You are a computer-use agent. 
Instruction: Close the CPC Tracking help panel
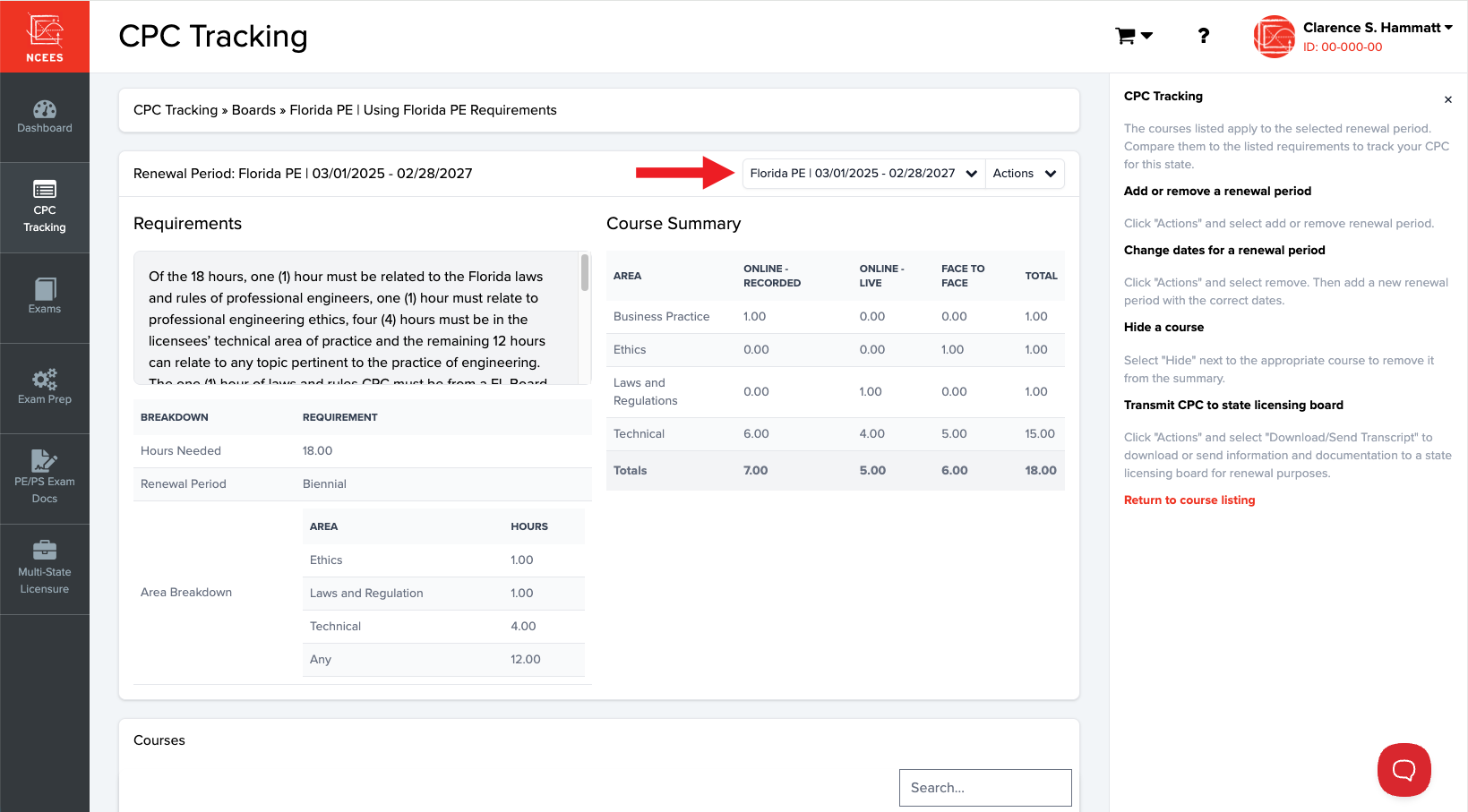click(x=1447, y=99)
